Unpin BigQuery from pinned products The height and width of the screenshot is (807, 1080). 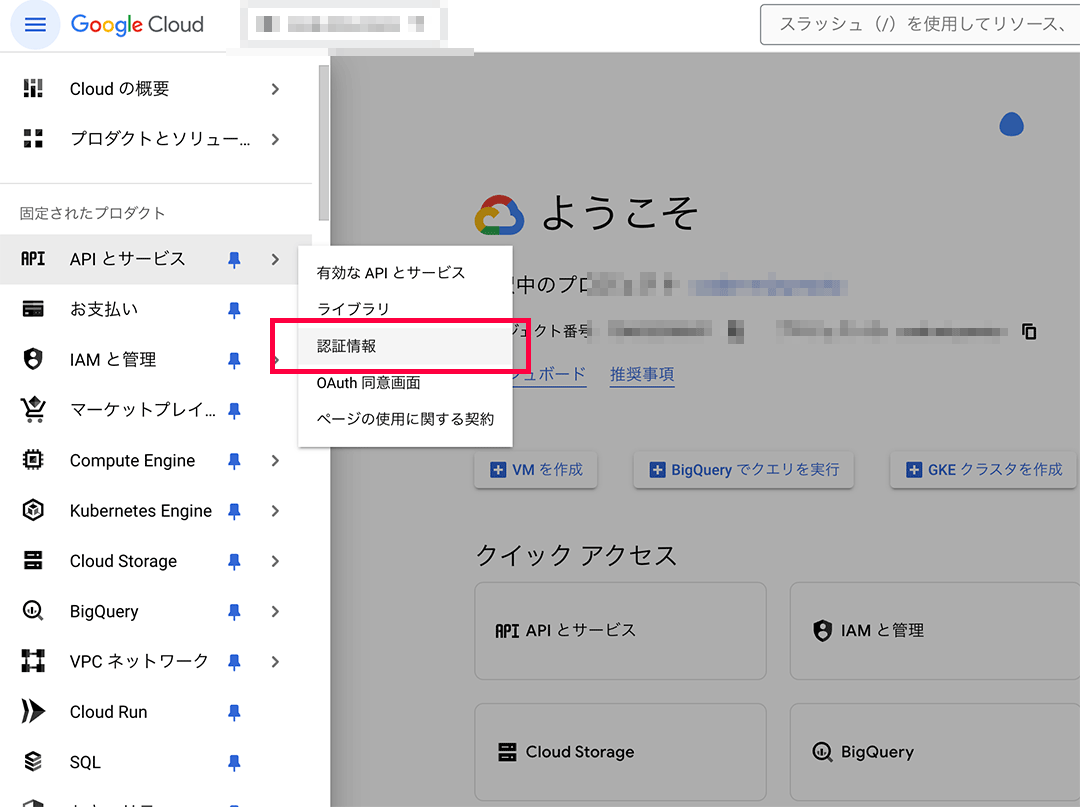click(x=234, y=611)
